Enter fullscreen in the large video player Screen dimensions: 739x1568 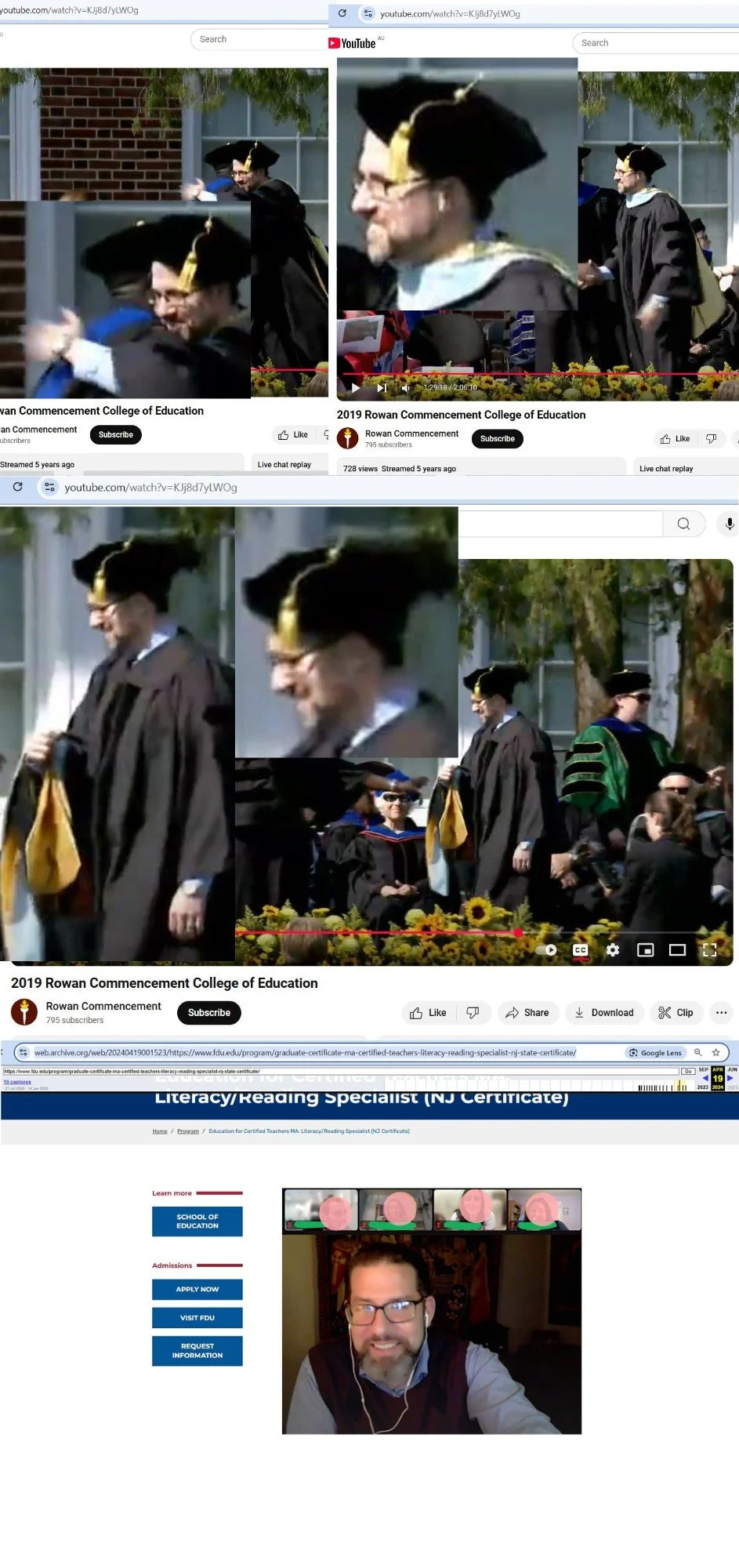coord(709,949)
